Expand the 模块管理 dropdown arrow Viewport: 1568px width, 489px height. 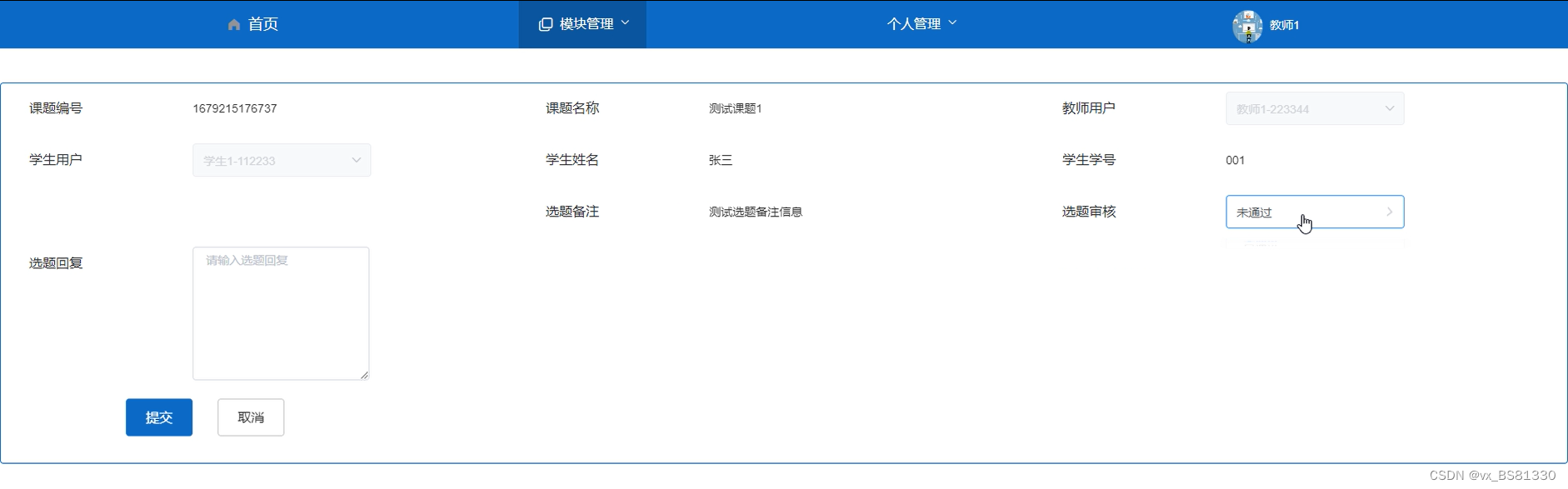tap(626, 22)
